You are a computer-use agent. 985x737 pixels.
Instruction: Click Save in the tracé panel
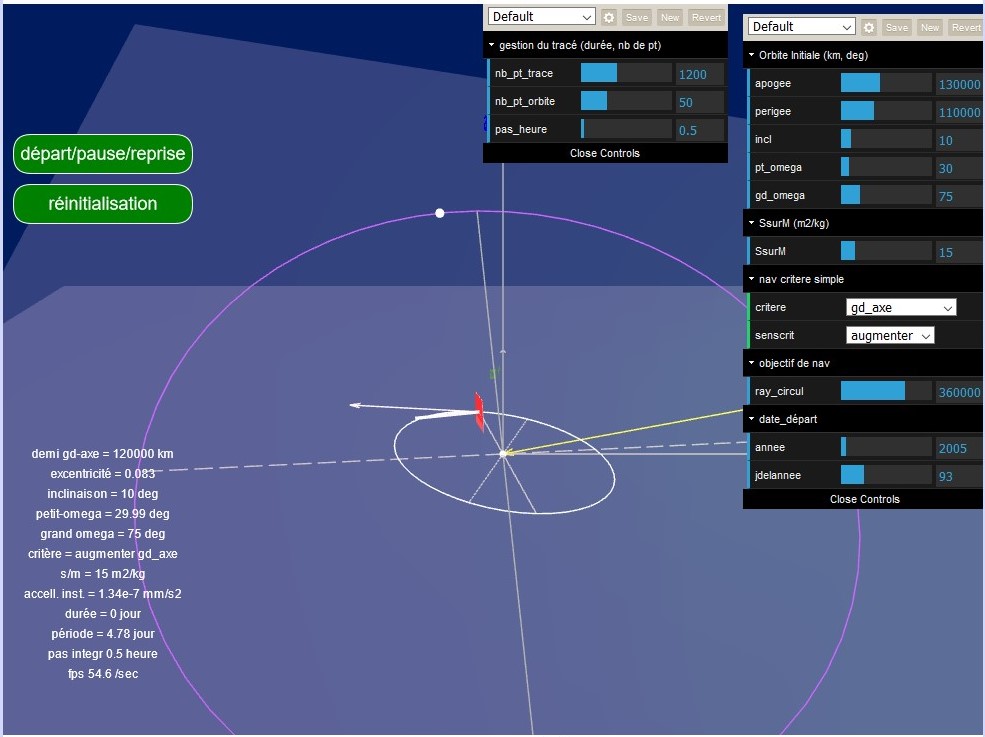click(x=637, y=17)
